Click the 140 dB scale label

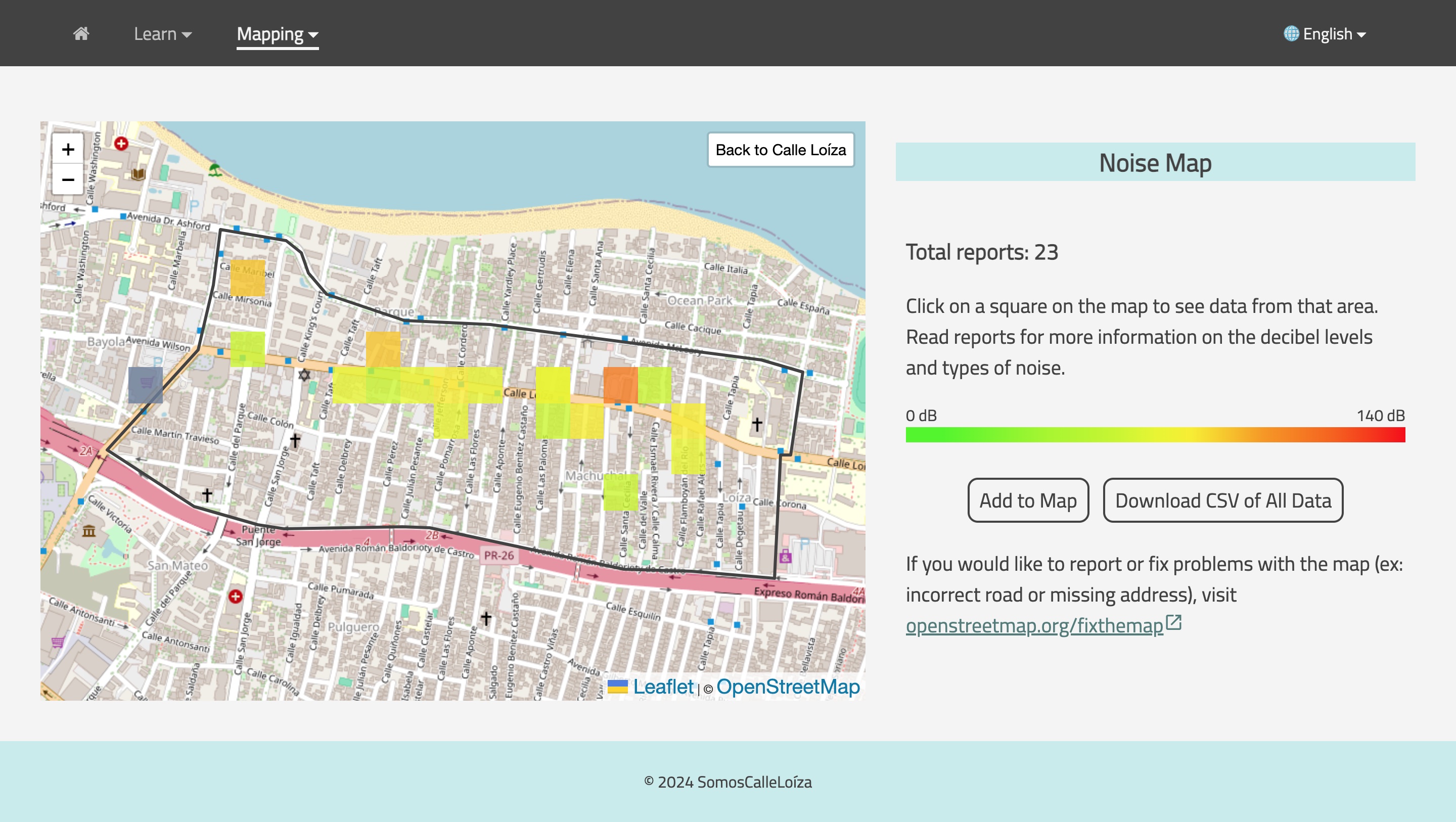coord(1381,416)
